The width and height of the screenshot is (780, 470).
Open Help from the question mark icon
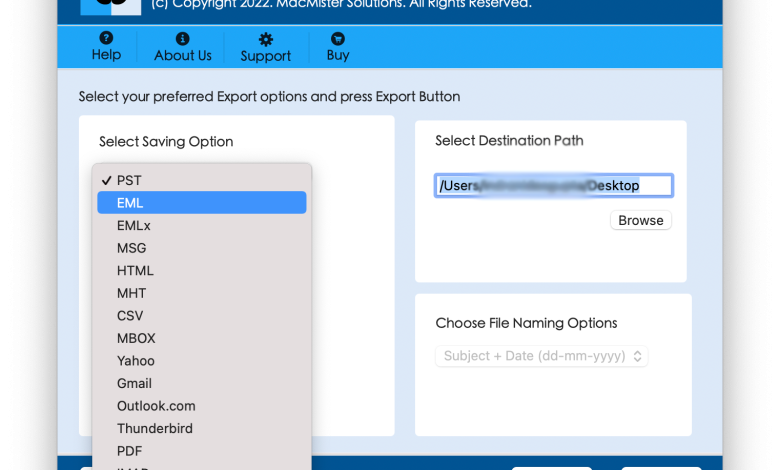106,38
